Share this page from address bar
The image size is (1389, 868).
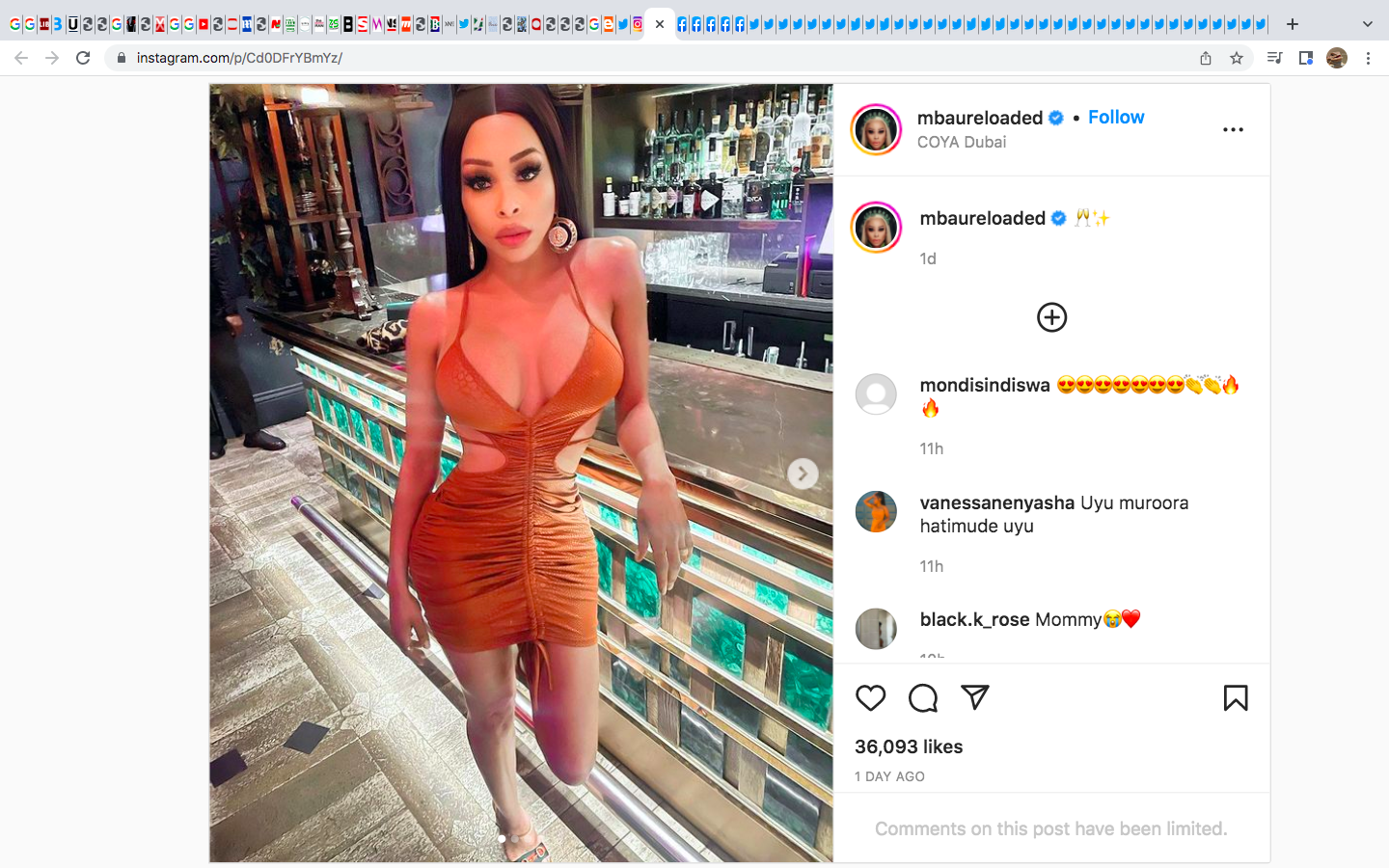click(x=1206, y=58)
